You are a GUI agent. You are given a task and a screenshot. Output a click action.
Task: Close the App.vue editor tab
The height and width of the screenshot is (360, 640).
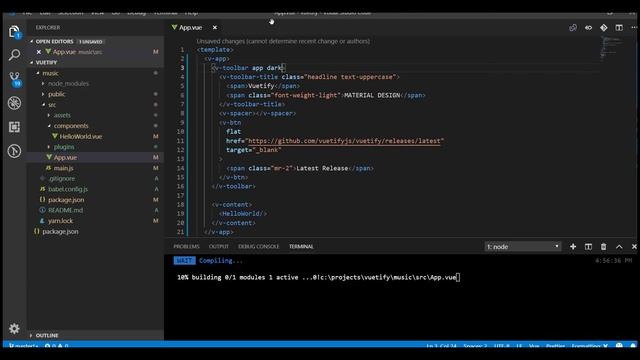215,27
